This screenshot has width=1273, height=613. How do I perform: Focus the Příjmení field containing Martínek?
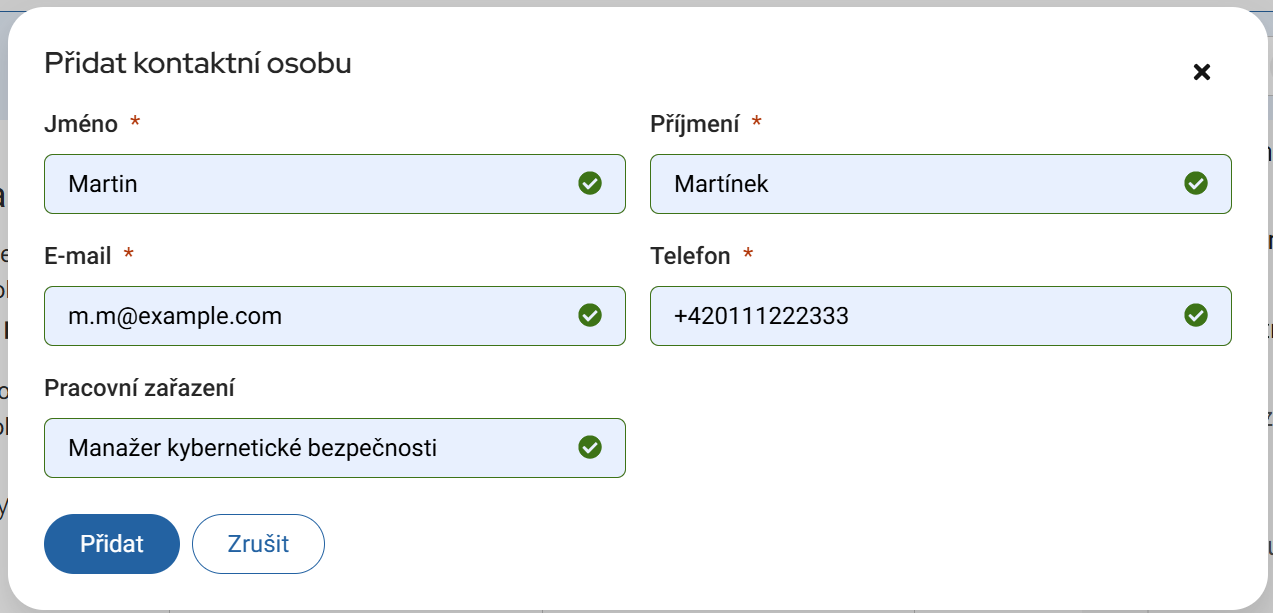coord(900,184)
